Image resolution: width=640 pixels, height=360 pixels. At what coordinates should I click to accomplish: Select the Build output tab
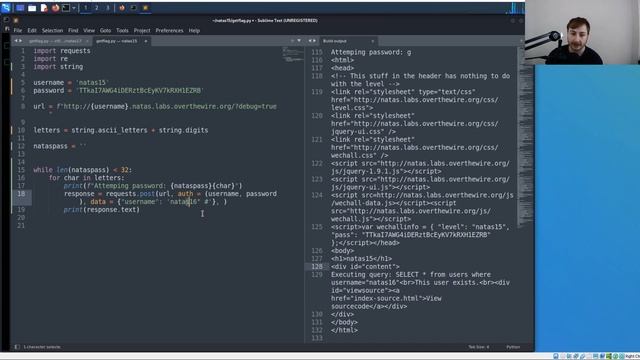pos(335,41)
